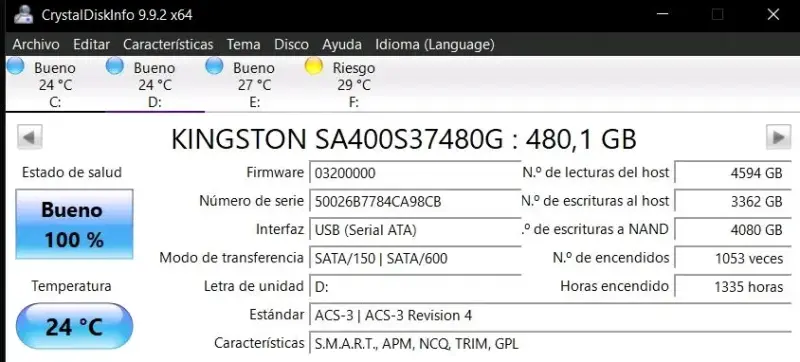Open the Idioma (Language) menu

435,44
